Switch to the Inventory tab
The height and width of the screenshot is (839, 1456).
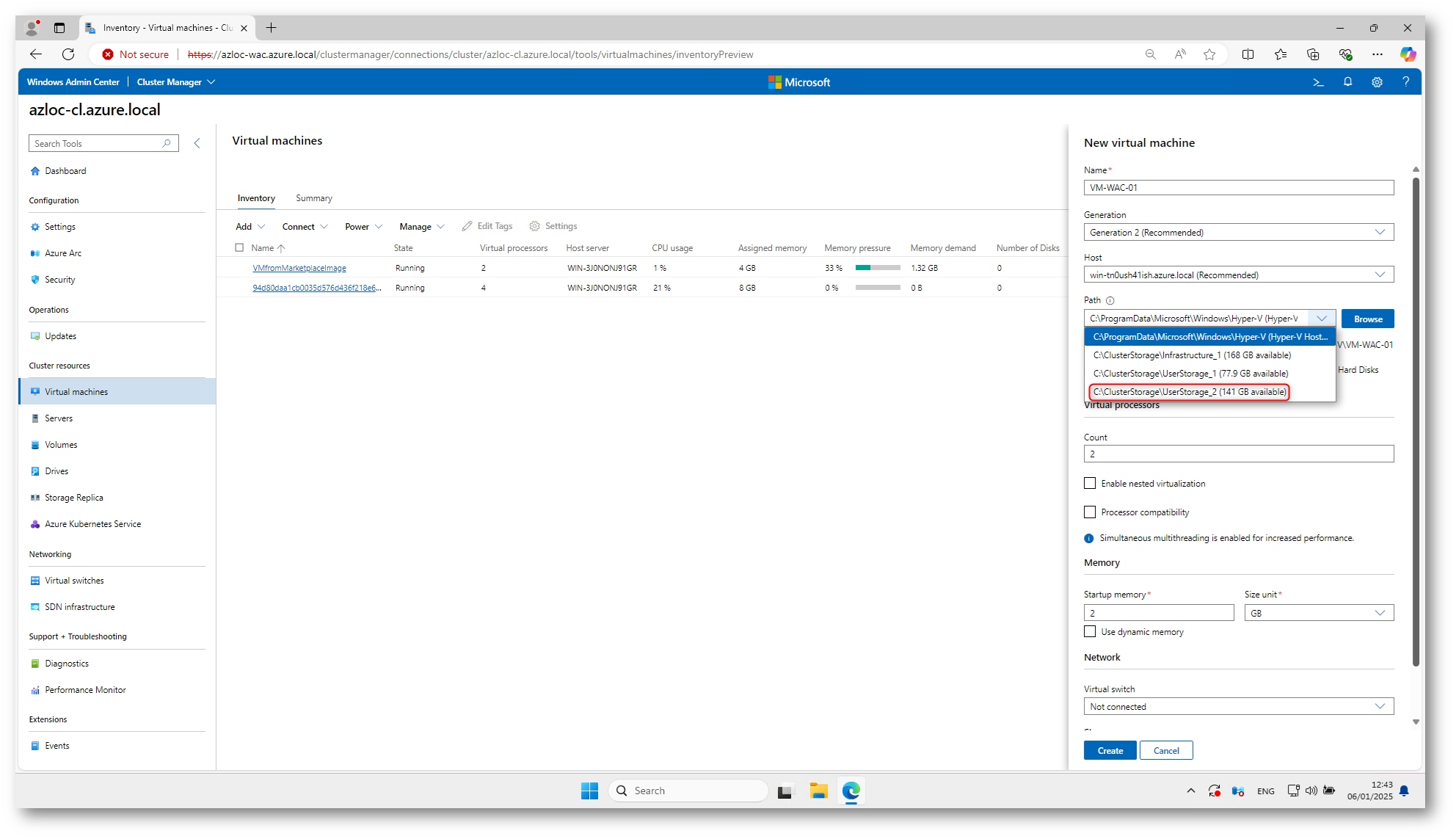point(256,198)
